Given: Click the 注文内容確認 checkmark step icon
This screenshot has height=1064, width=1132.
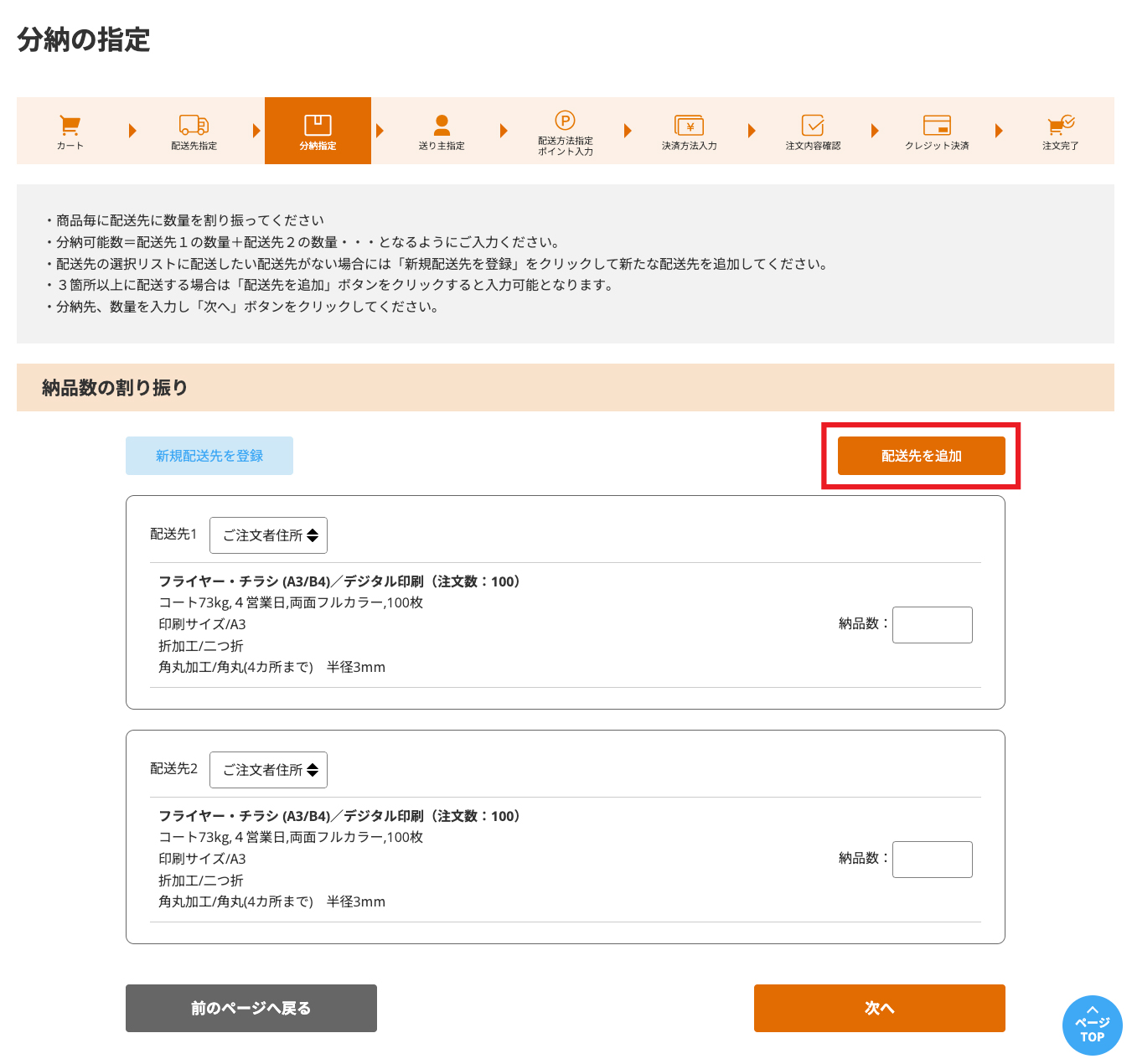Looking at the screenshot, I should click(813, 125).
